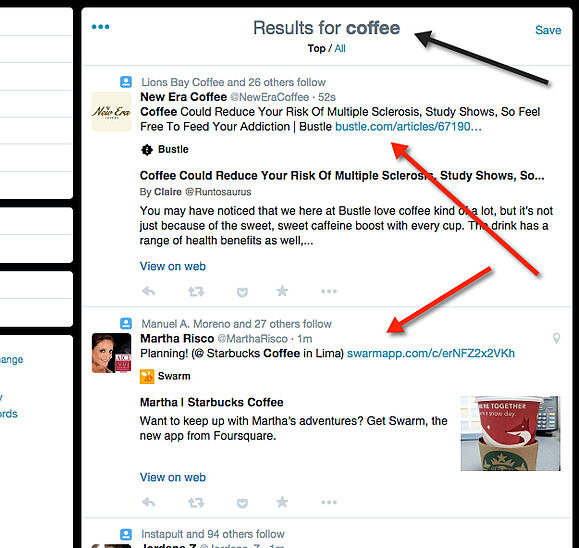Image resolution: width=579 pixels, height=548 pixels.
Task: Click 'Manuel A. Moreno and 27 others follow'
Action: pyautogui.click(x=237, y=324)
